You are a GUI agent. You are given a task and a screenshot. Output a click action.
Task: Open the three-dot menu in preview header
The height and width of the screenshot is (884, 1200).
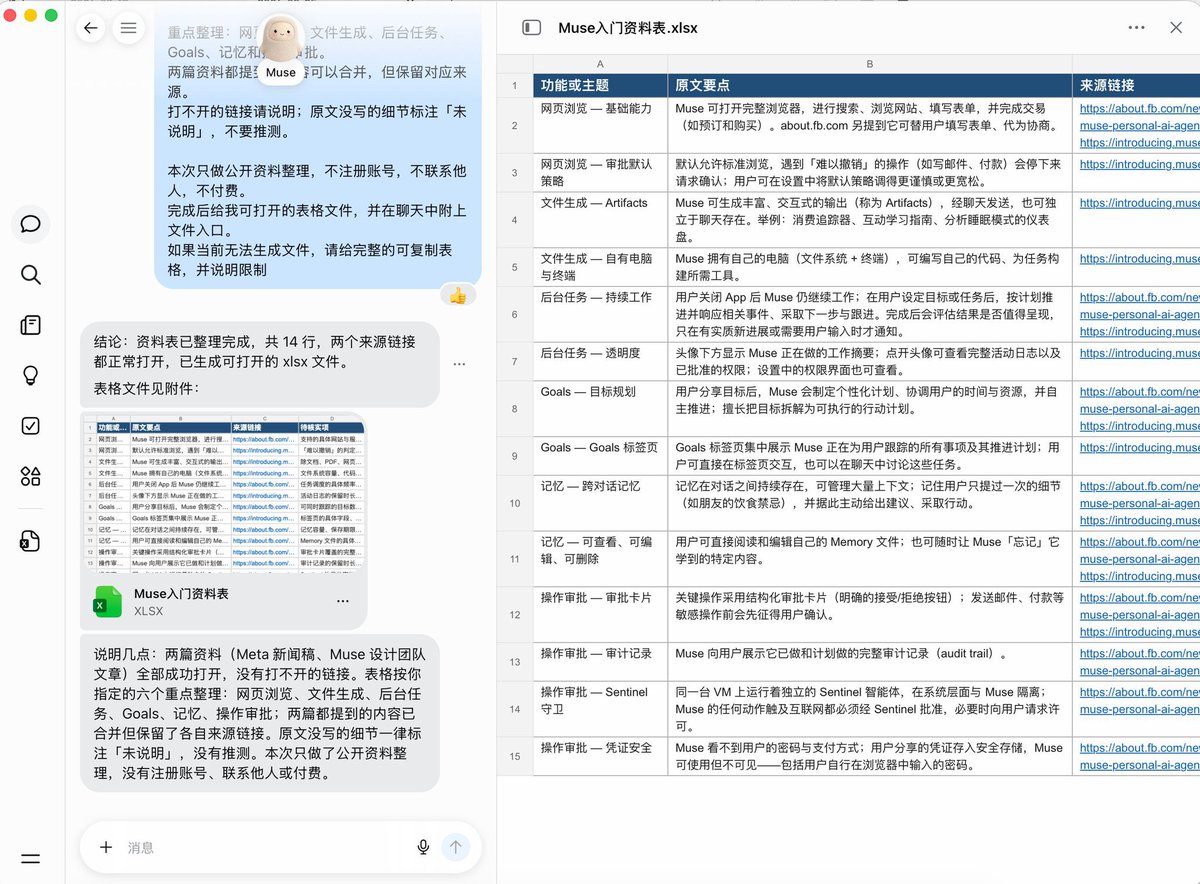tap(1137, 28)
